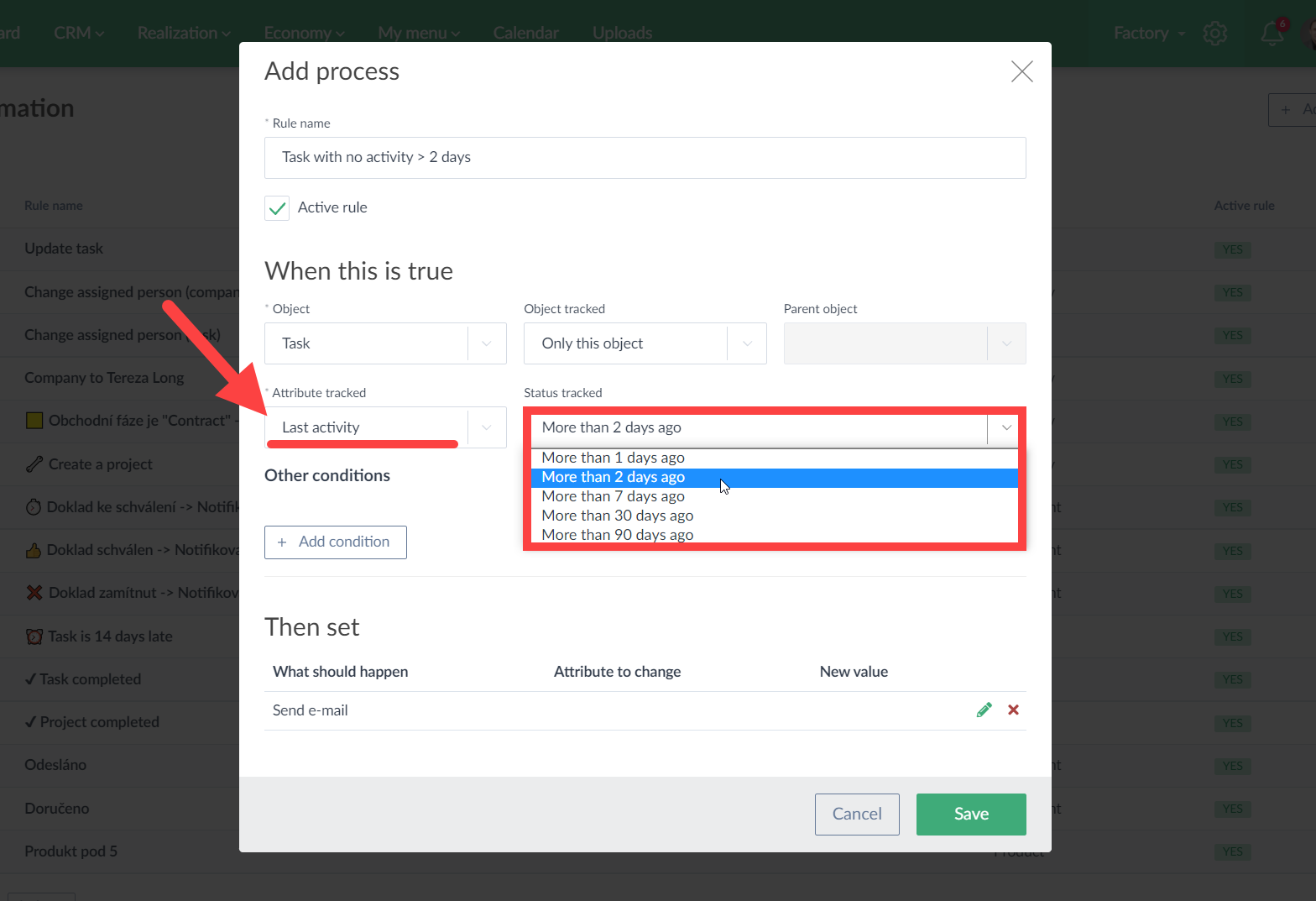Open the My menu dropdown
Screen dimensions: 1316x901
point(419,33)
